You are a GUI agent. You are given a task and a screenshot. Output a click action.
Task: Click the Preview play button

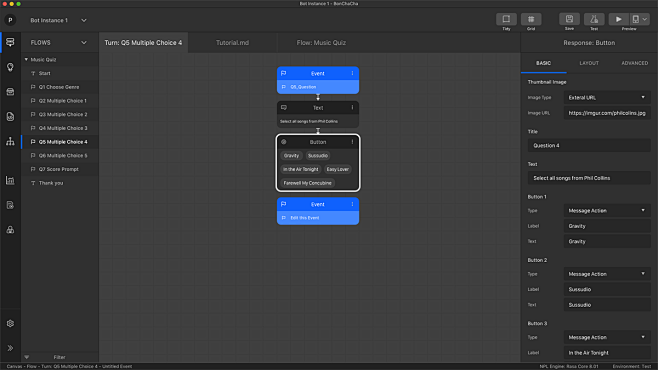(619, 19)
